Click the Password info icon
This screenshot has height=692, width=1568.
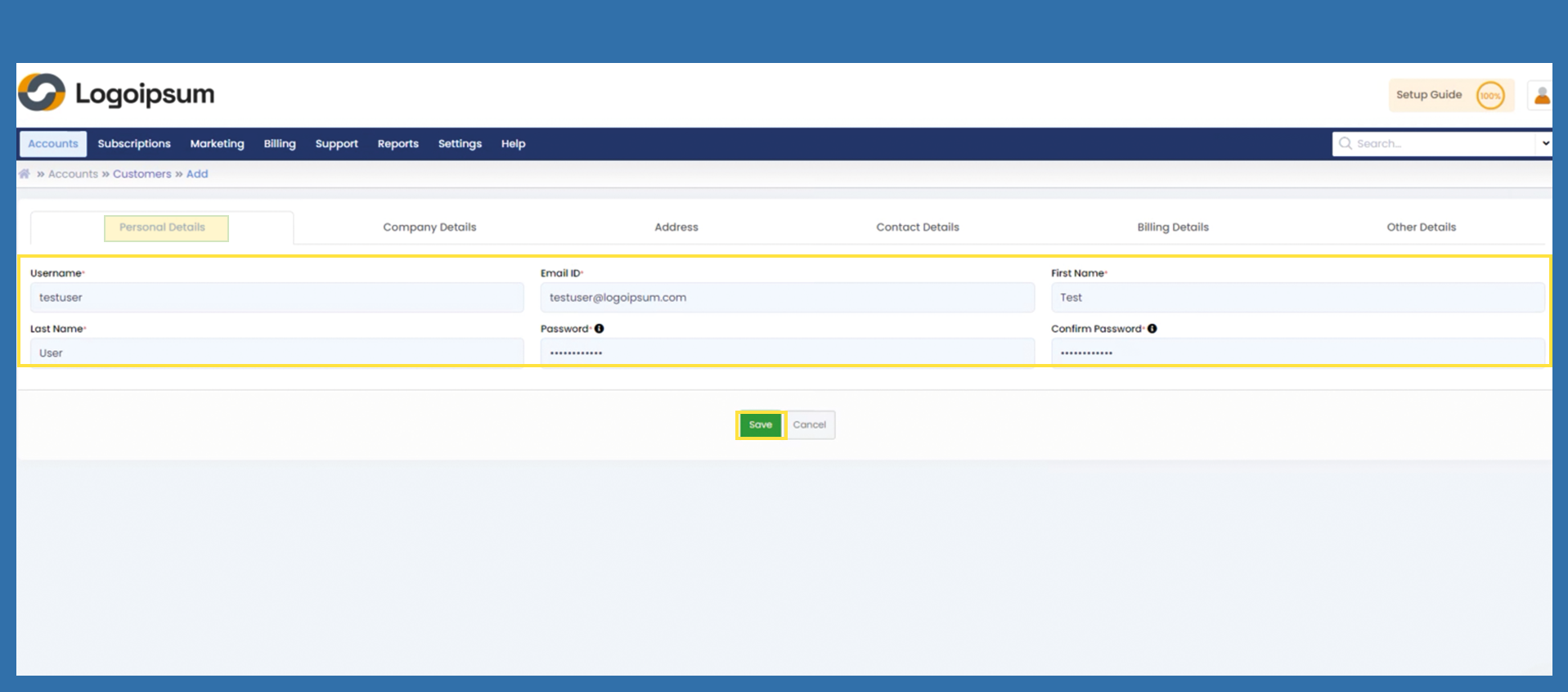click(x=599, y=329)
